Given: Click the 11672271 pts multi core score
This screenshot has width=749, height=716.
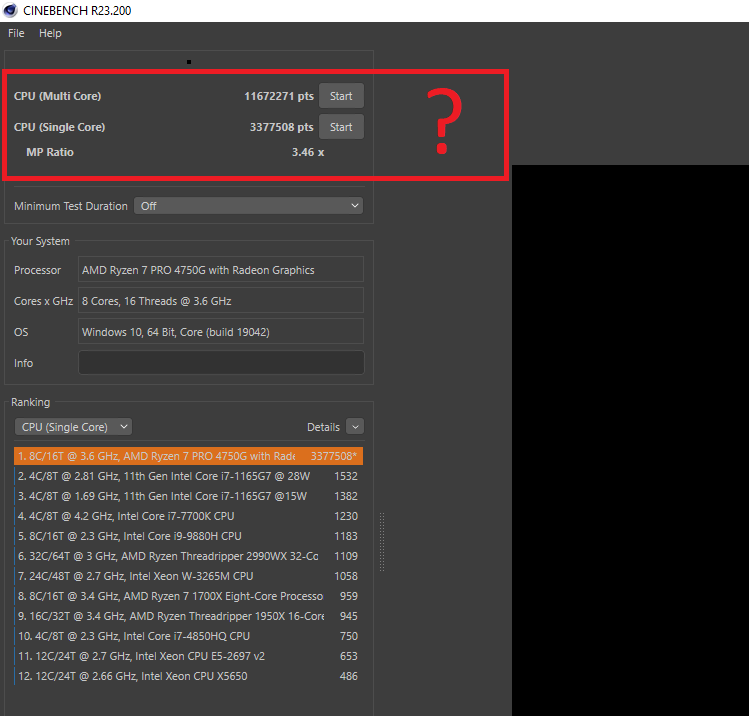Looking at the screenshot, I should 279,96.
